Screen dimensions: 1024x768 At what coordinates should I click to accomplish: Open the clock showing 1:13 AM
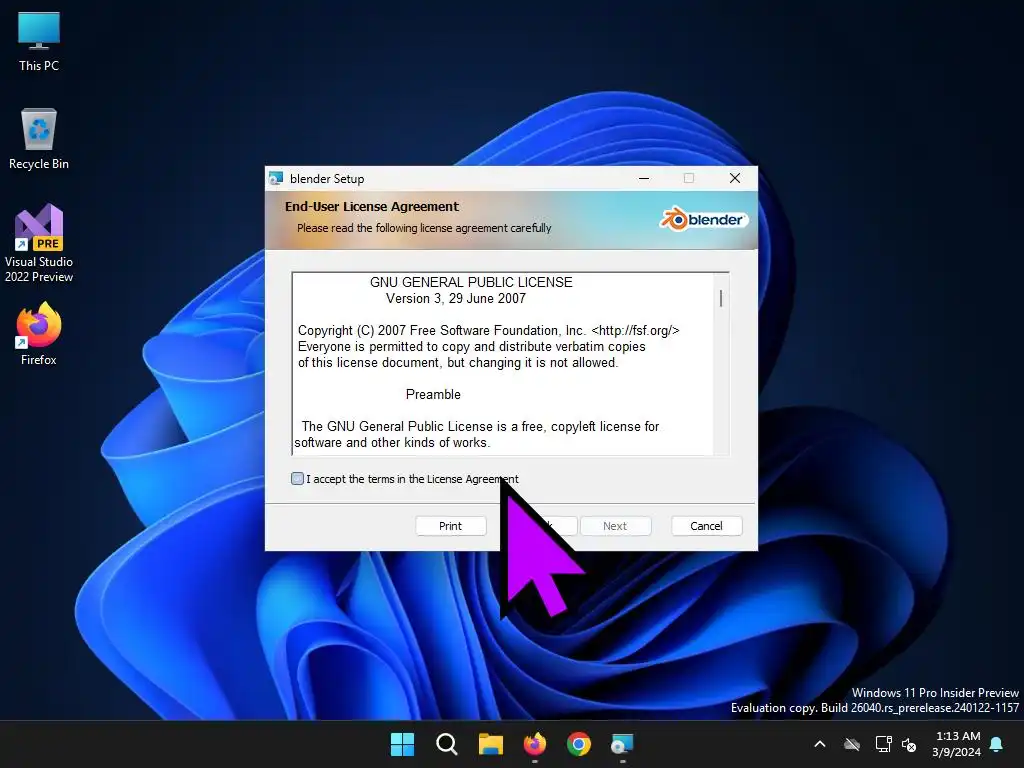tap(957, 744)
